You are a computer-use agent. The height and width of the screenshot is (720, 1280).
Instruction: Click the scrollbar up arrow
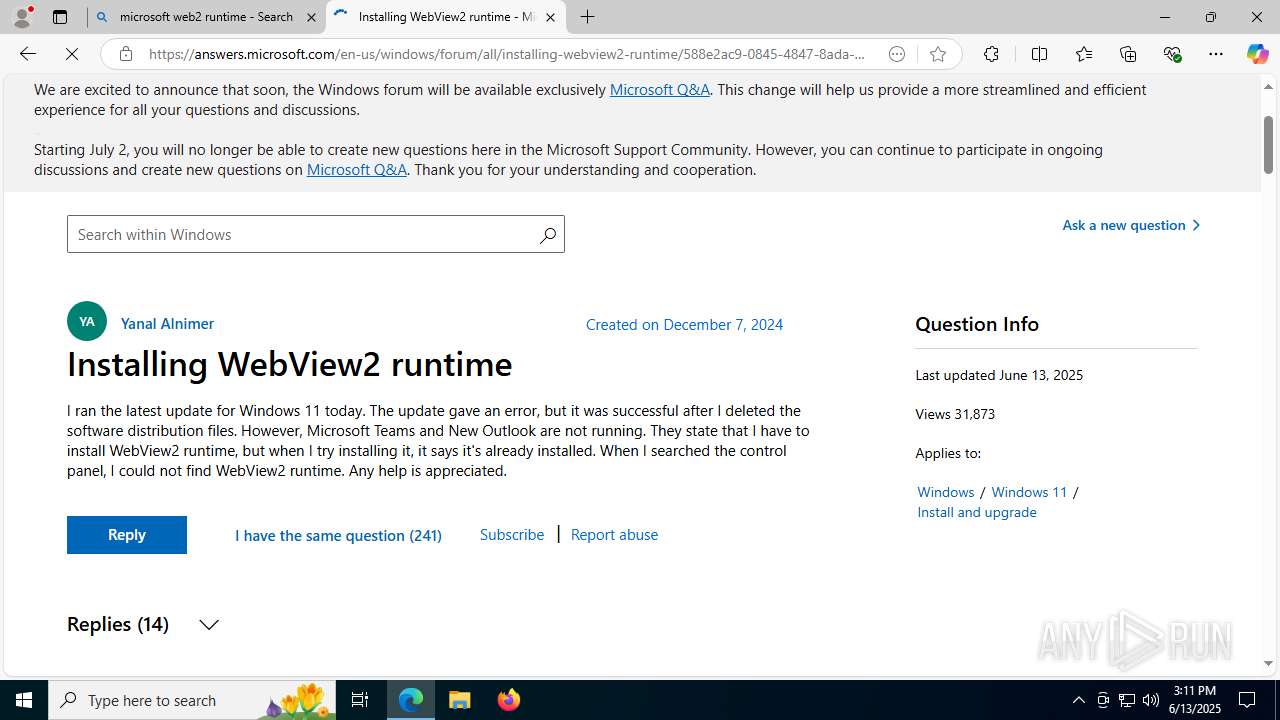point(1268,86)
